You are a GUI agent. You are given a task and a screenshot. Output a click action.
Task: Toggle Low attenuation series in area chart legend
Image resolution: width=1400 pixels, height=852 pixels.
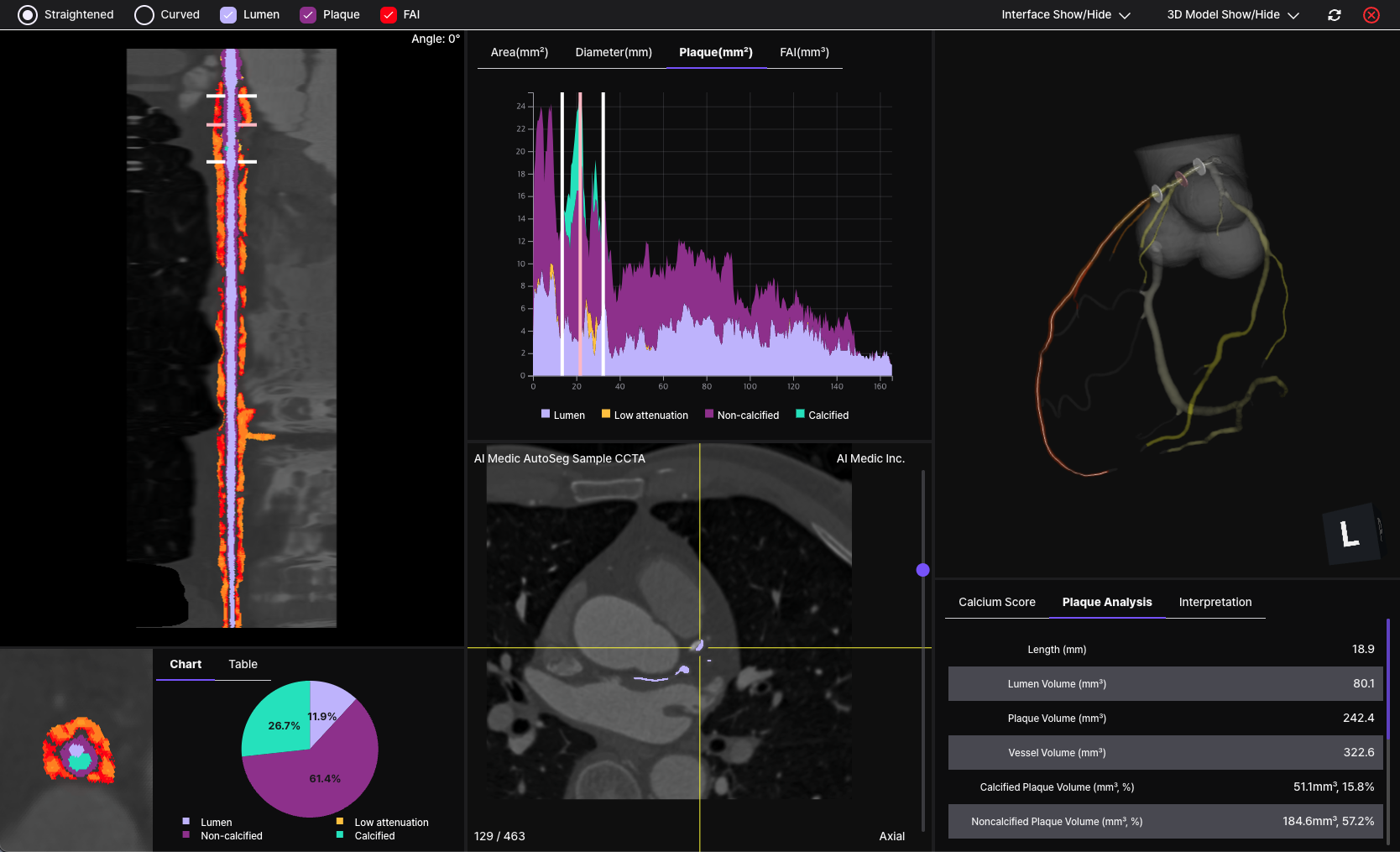pos(645,415)
